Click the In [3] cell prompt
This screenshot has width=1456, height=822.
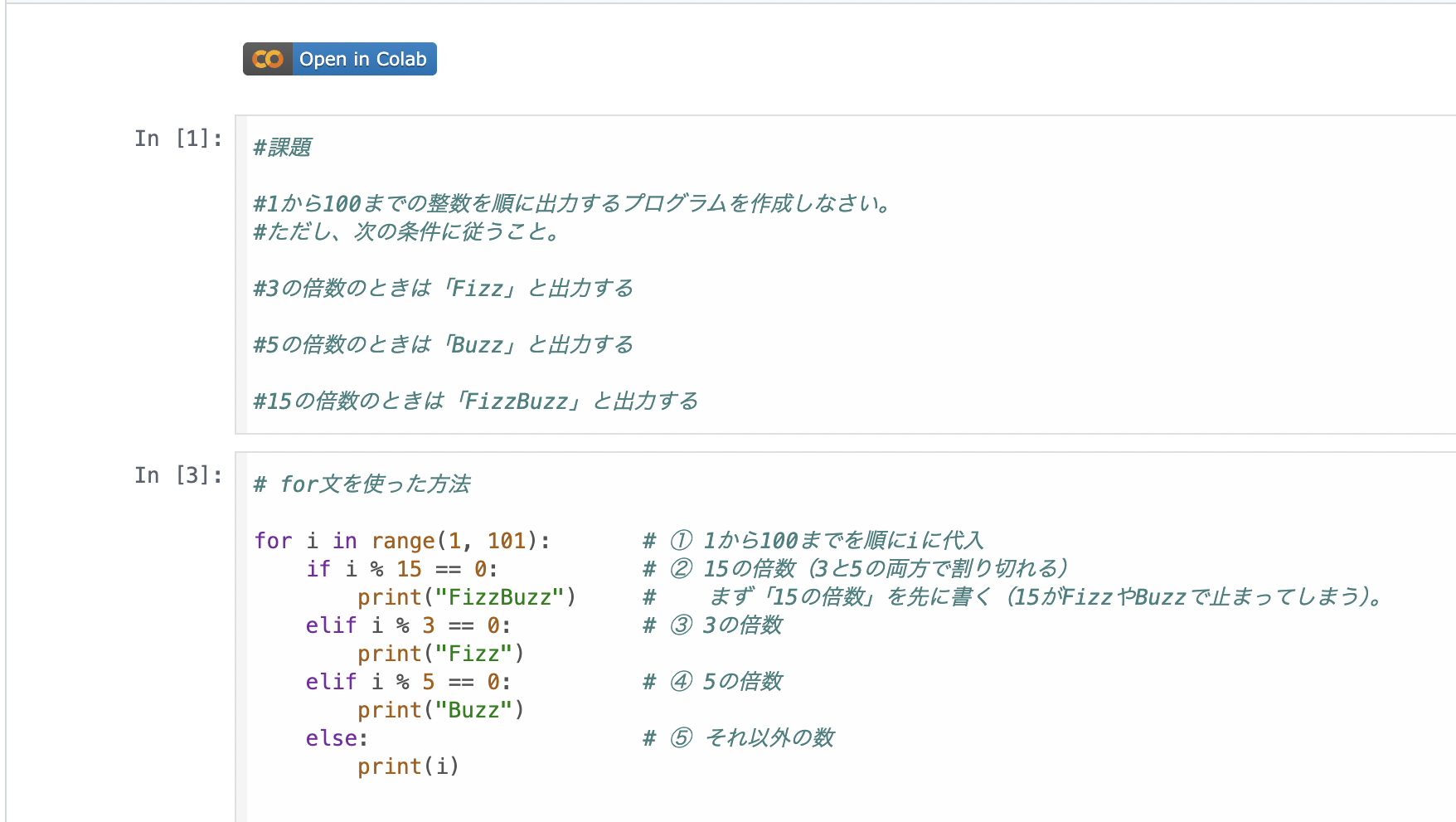(178, 475)
